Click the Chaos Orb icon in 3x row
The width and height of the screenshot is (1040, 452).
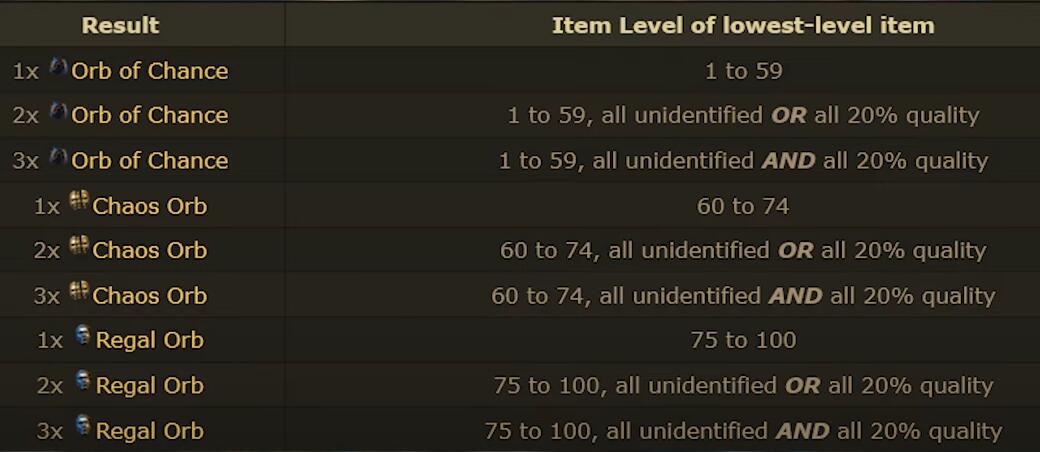pyautogui.click(x=79, y=291)
